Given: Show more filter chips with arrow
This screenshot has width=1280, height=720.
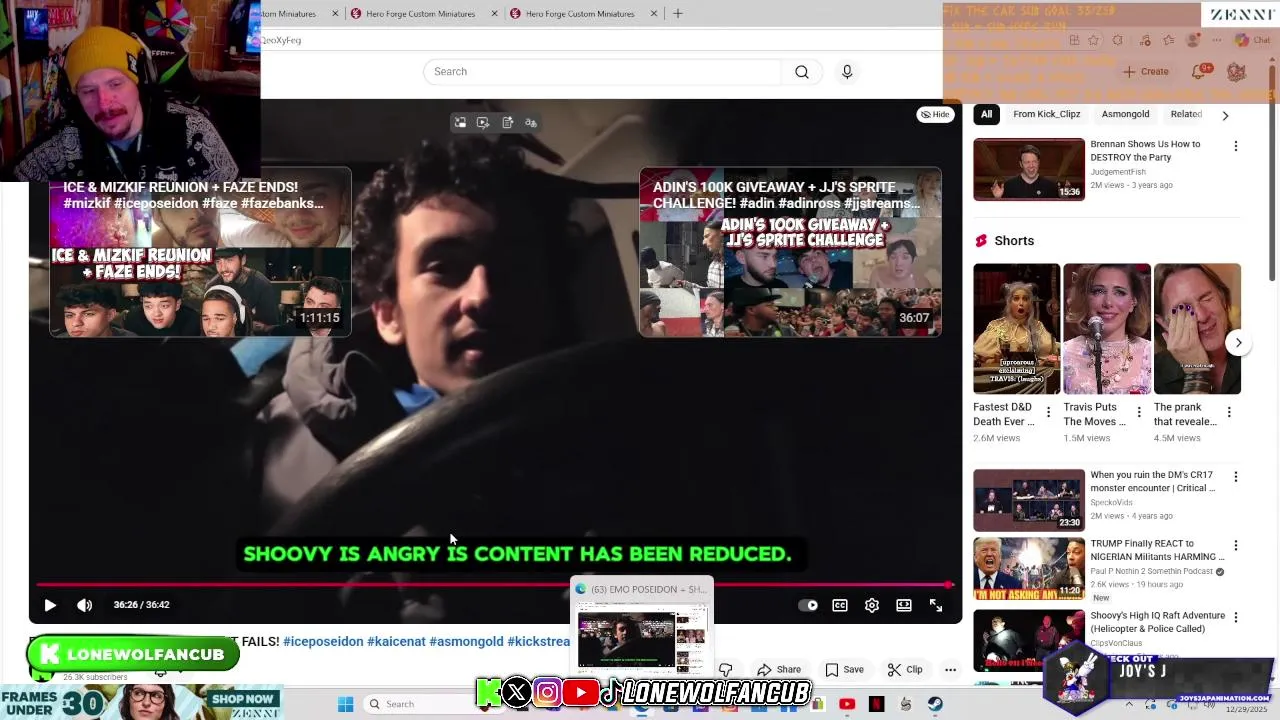Looking at the screenshot, I should coord(1225,115).
